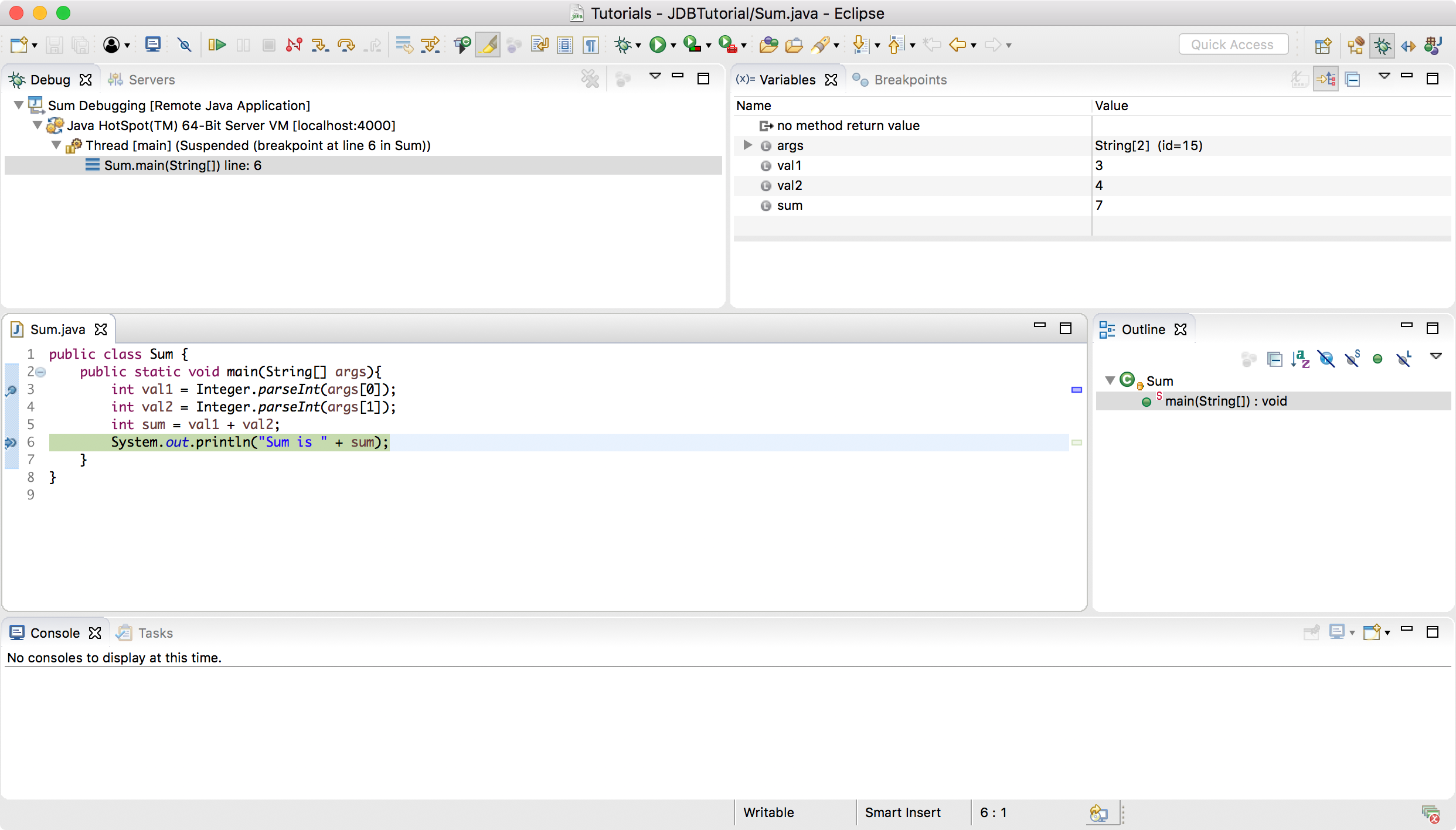
Task: Click the Previous Annotation icon
Action: pyautogui.click(x=897, y=45)
